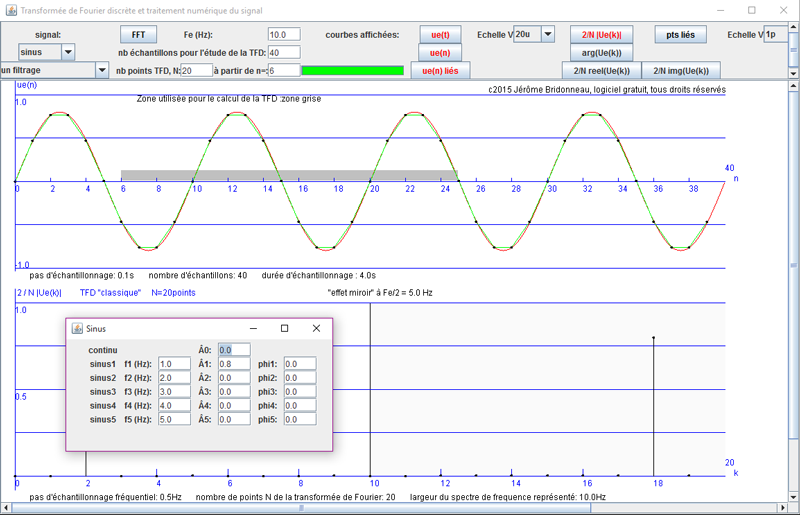Click the green progress bar
Image resolution: width=800 pixels, height=515 pixels.
click(x=353, y=71)
